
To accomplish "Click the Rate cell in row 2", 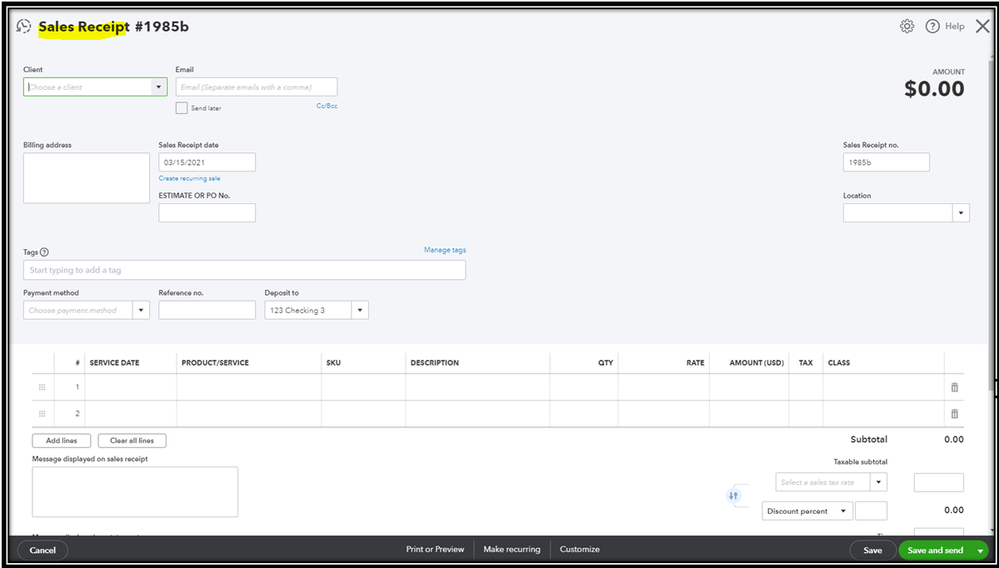I will [663, 414].
